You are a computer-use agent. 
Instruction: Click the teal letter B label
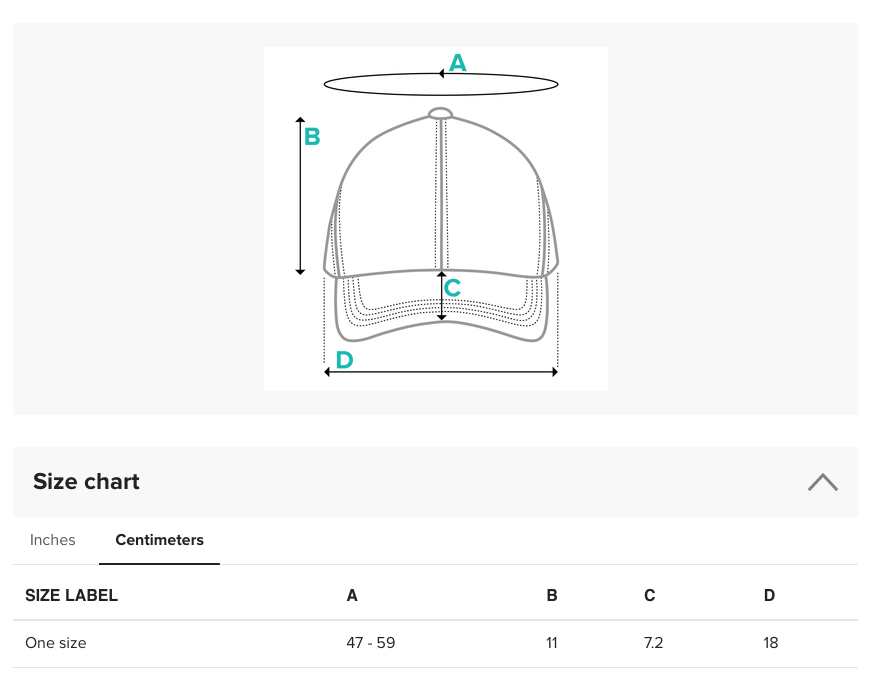click(x=312, y=136)
